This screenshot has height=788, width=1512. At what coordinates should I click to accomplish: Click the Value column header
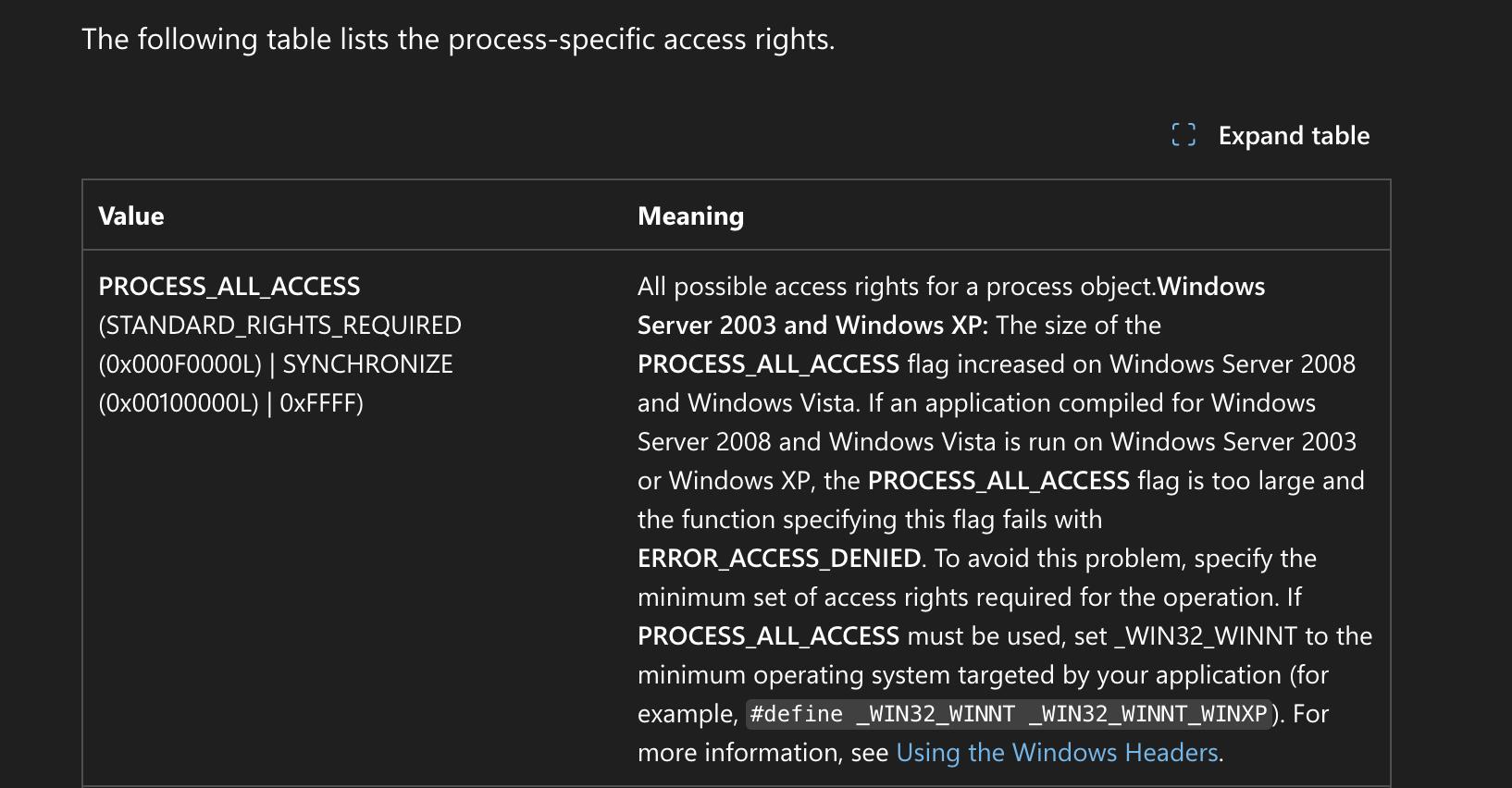click(x=131, y=216)
